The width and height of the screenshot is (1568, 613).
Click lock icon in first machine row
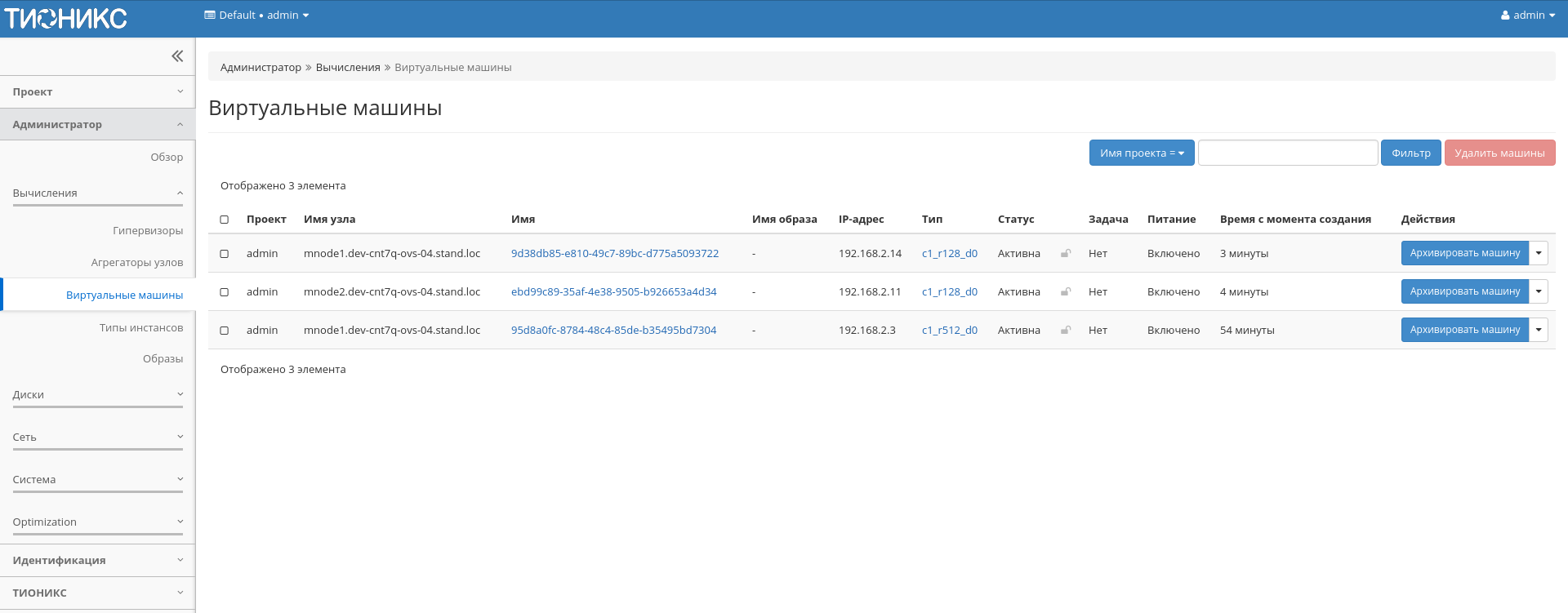[x=1066, y=254]
